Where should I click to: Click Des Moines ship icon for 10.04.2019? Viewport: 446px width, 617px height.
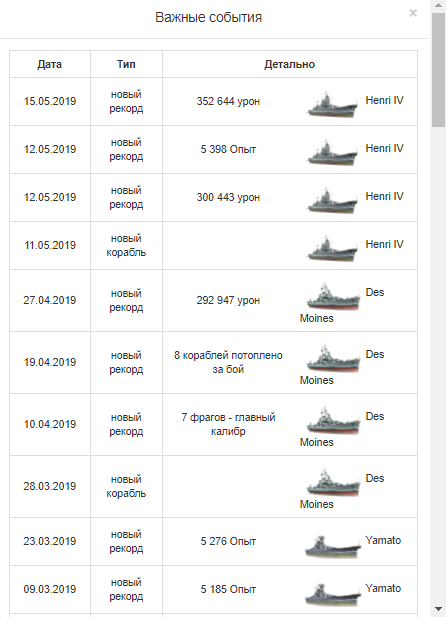coord(333,420)
